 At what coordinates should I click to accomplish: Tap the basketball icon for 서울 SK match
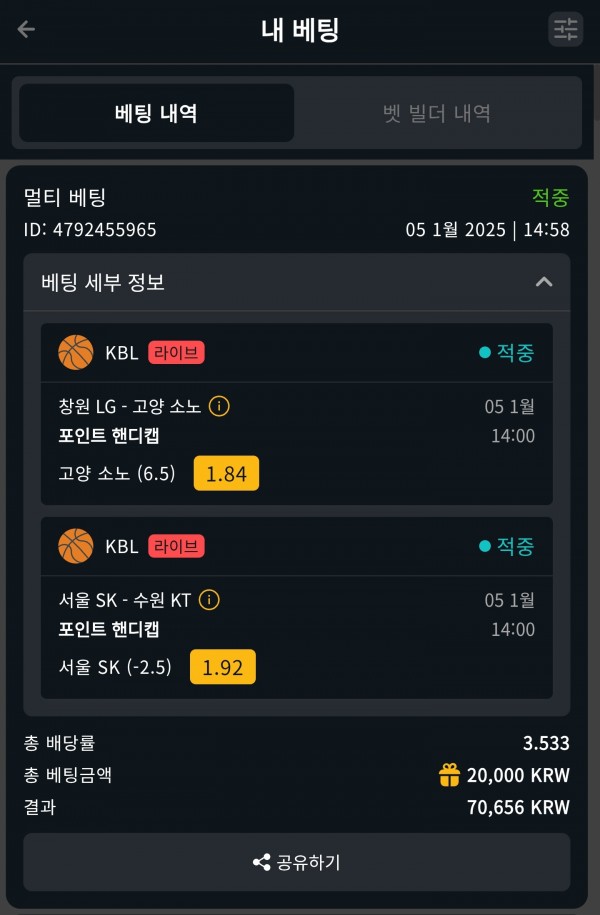click(76, 546)
